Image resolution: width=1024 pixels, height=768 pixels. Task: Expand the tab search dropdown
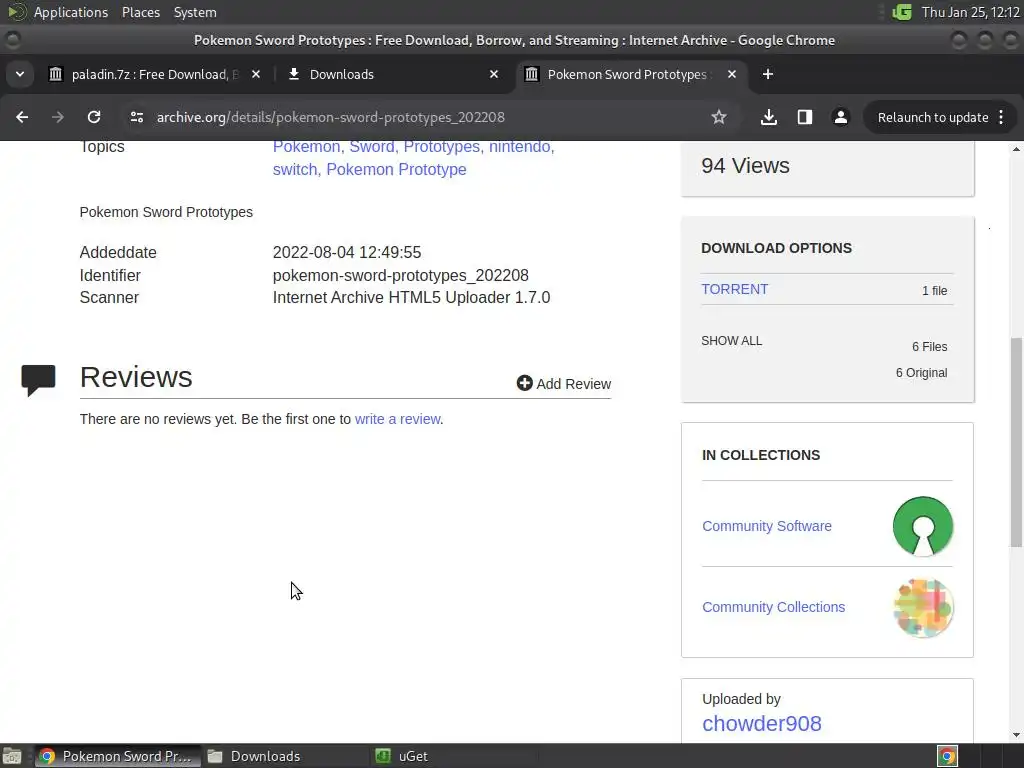tap(20, 74)
